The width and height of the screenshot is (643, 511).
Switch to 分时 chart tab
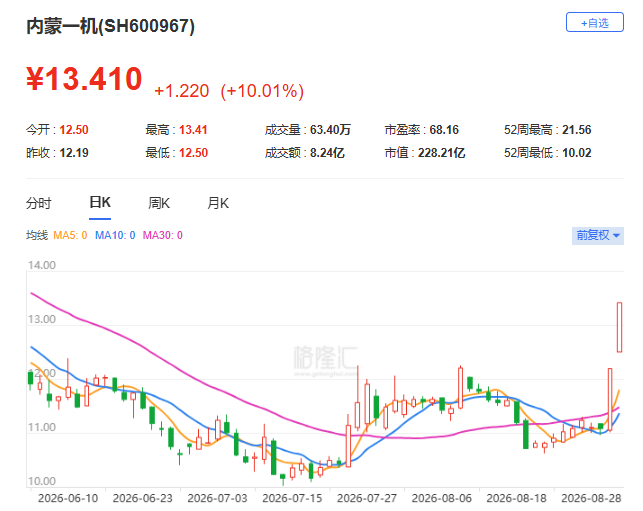coord(39,203)
